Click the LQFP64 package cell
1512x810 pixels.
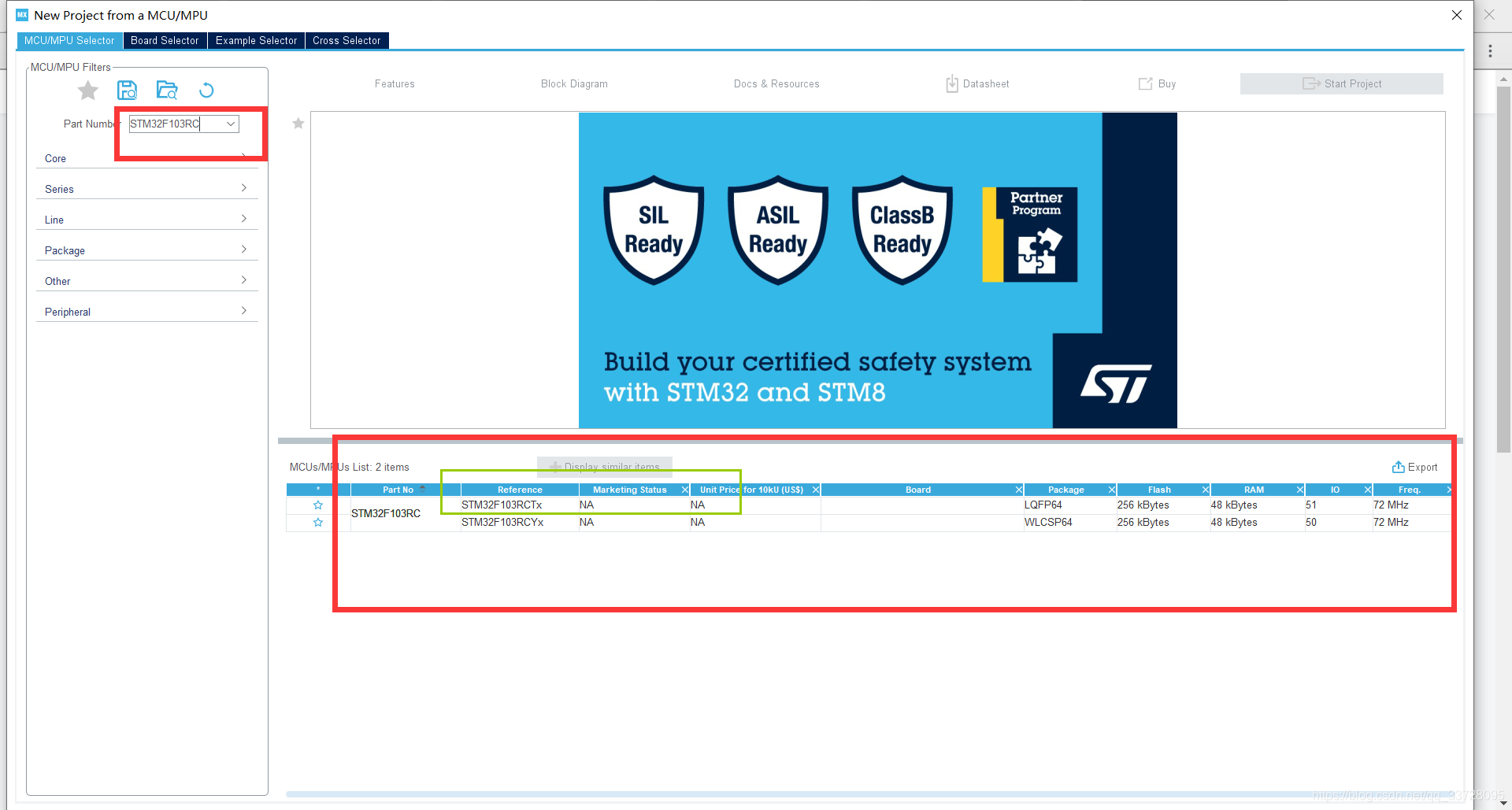1069,505
